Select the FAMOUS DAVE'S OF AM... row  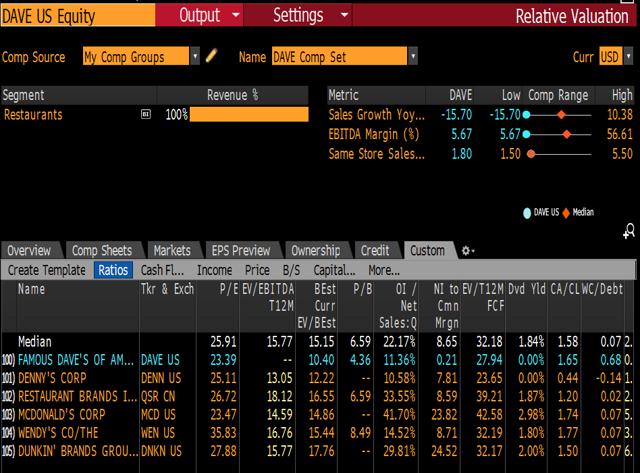(x=317, y=360)
